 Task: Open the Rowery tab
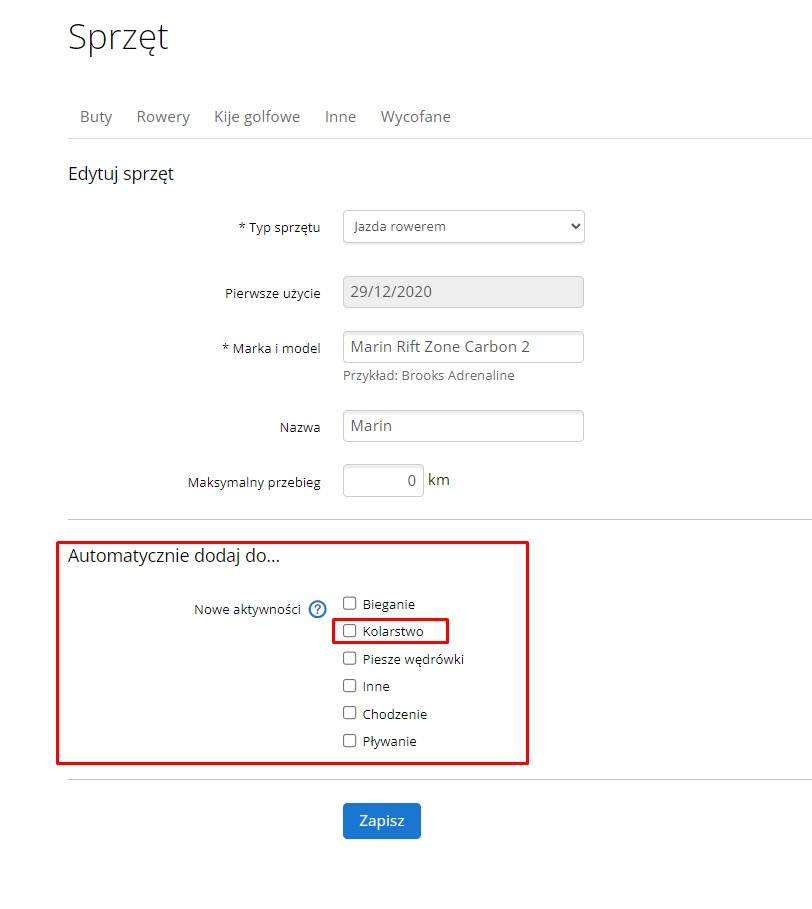pos(163,117)
